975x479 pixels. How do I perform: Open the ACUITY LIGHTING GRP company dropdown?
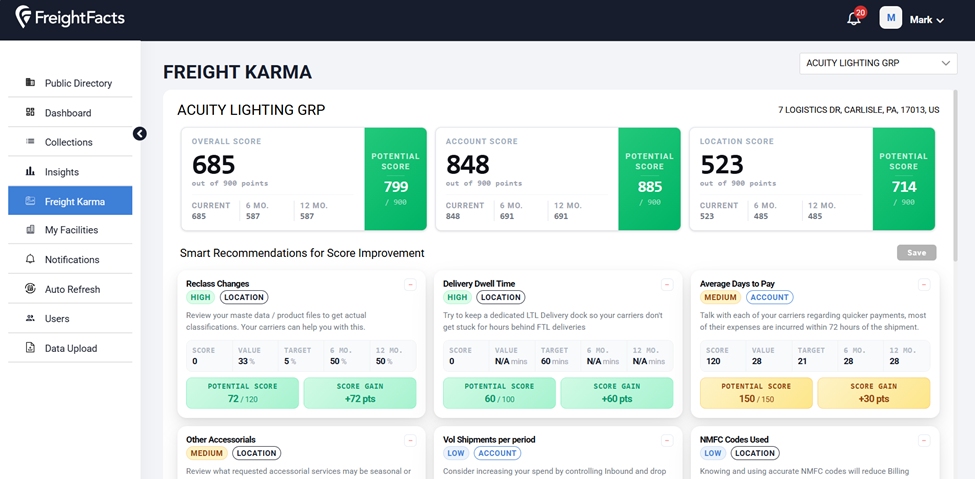[x=878, y=63]
